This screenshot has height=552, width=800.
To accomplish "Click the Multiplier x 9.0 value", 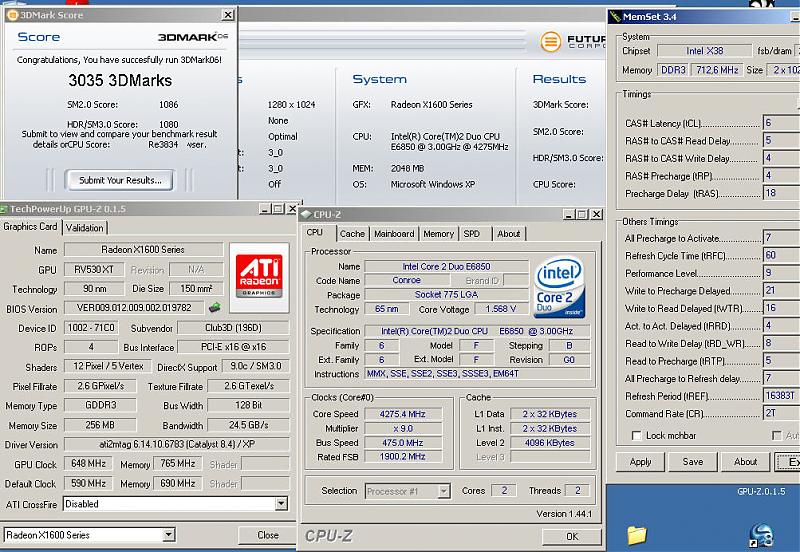I will [x=403, y=429].
